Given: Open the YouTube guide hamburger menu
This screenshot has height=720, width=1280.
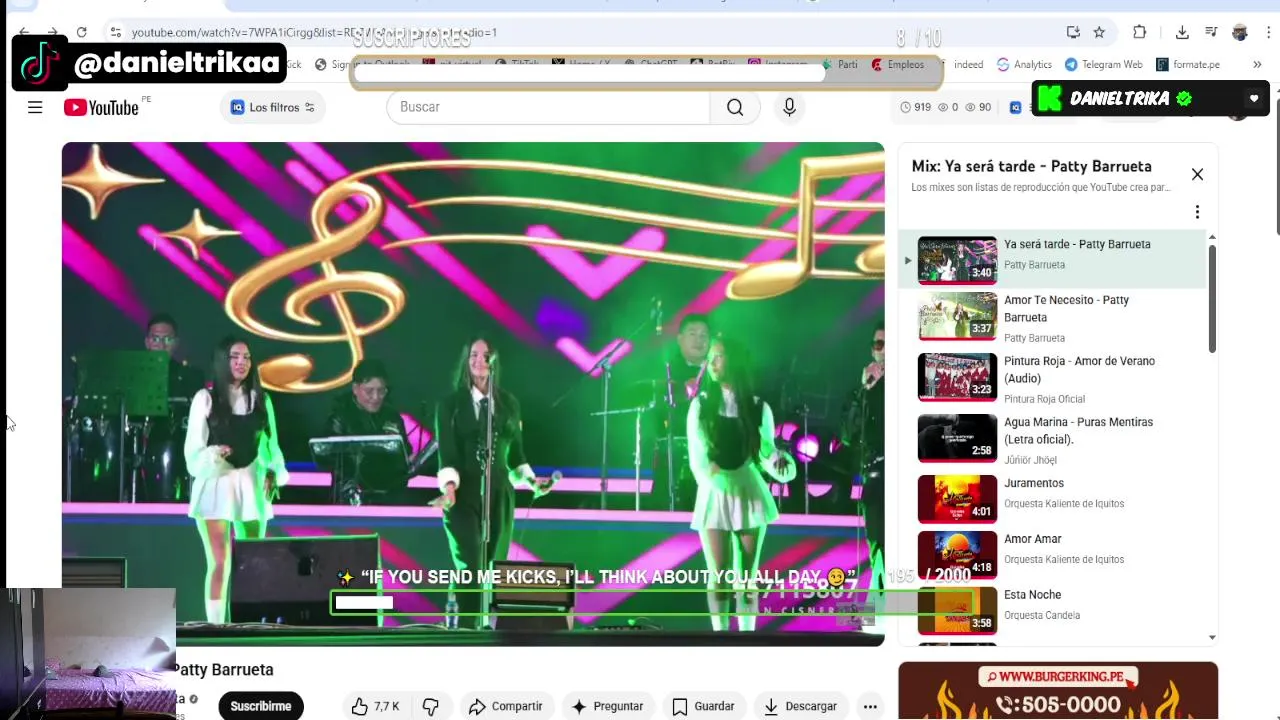Looking at the screenshot, I should coord(35,107).
